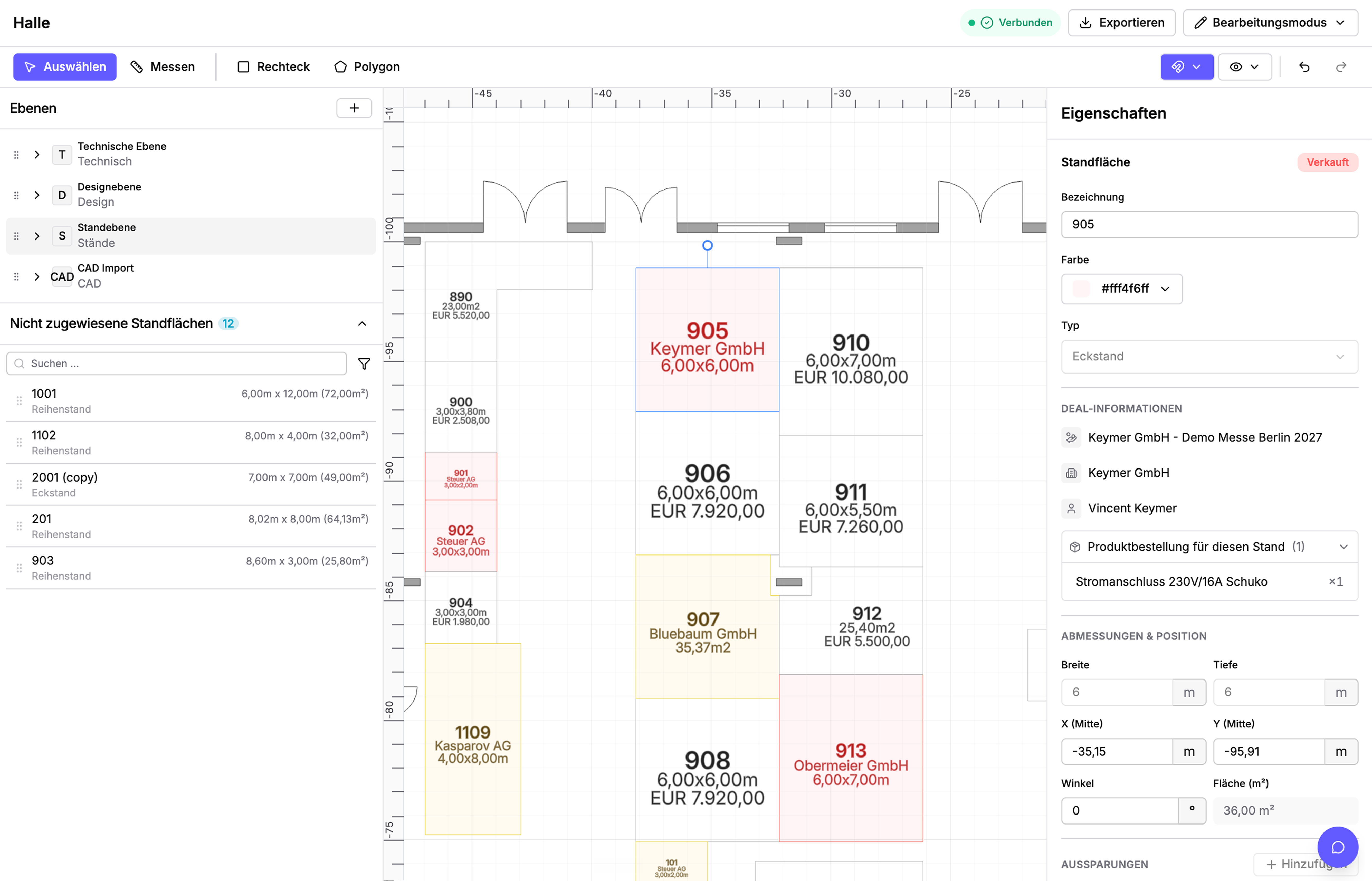Viewport: 1372px width, 881px height.
Task: Expand the Standebene layer
Action: (x=37, y=236)
